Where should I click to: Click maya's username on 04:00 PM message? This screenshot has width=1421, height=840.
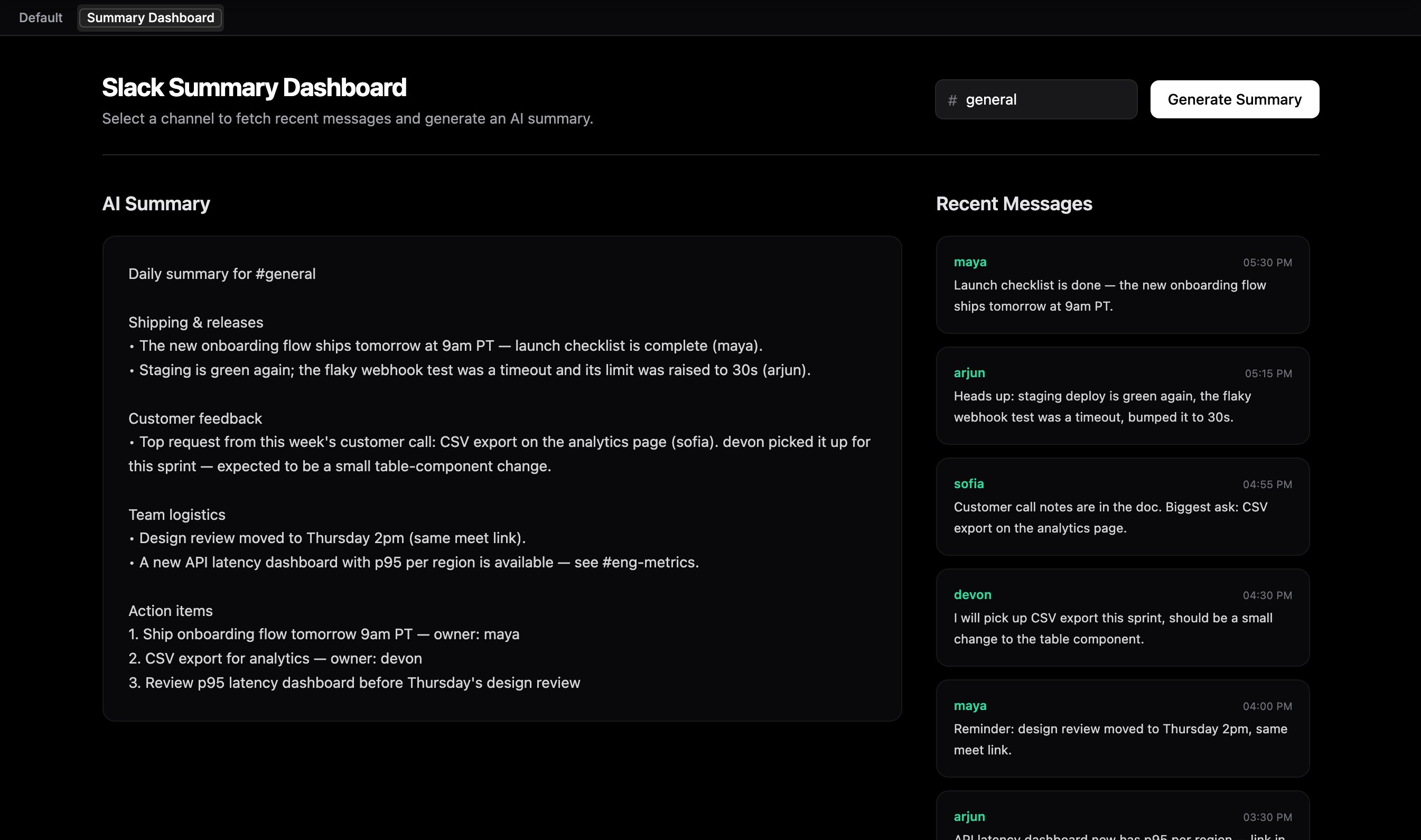(x=970, y=706)
